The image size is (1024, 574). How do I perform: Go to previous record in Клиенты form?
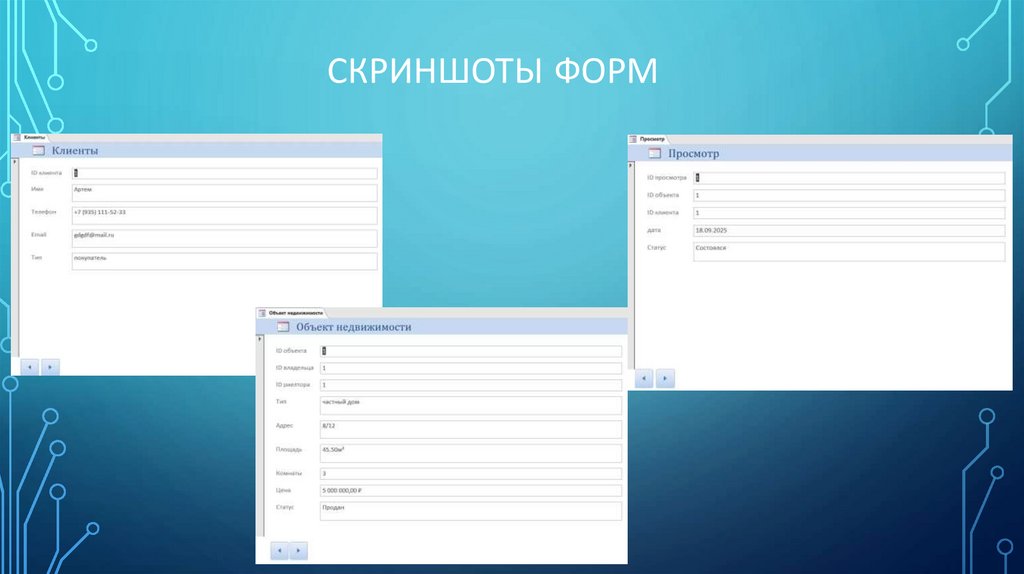29,367
